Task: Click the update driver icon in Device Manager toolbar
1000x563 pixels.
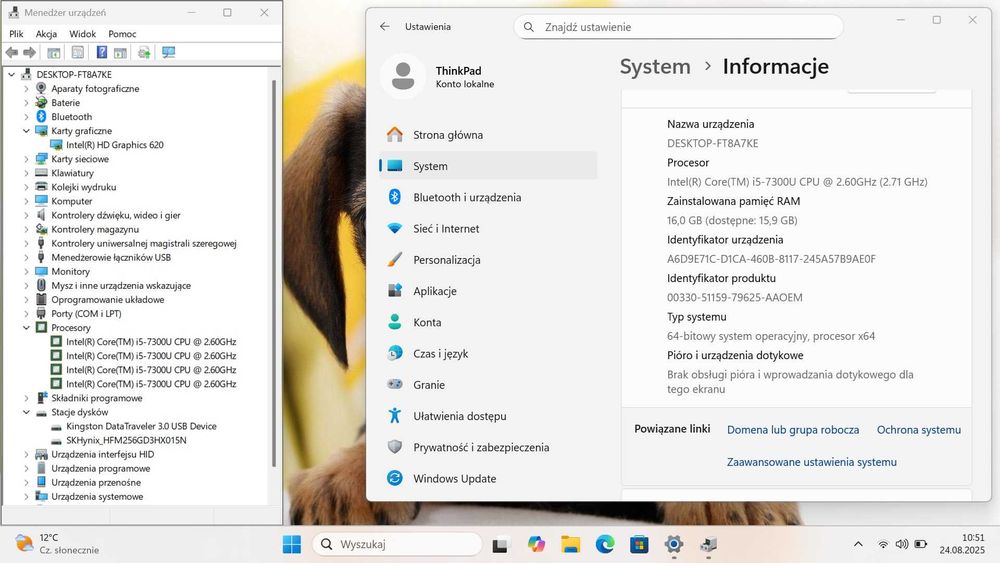Action: pyautogui.click(x=144, y=52)
